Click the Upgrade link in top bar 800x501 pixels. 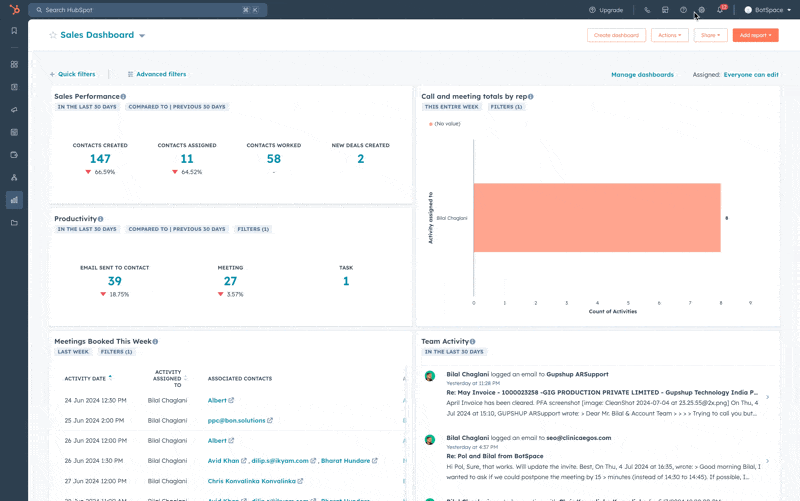(x=606, y=10)
